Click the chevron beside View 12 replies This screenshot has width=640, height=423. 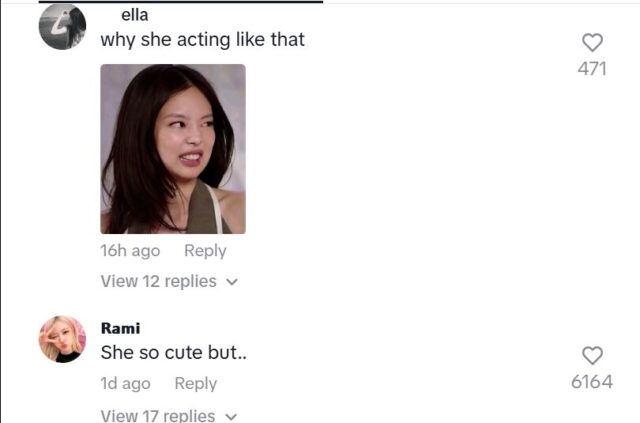coord(233,282)
